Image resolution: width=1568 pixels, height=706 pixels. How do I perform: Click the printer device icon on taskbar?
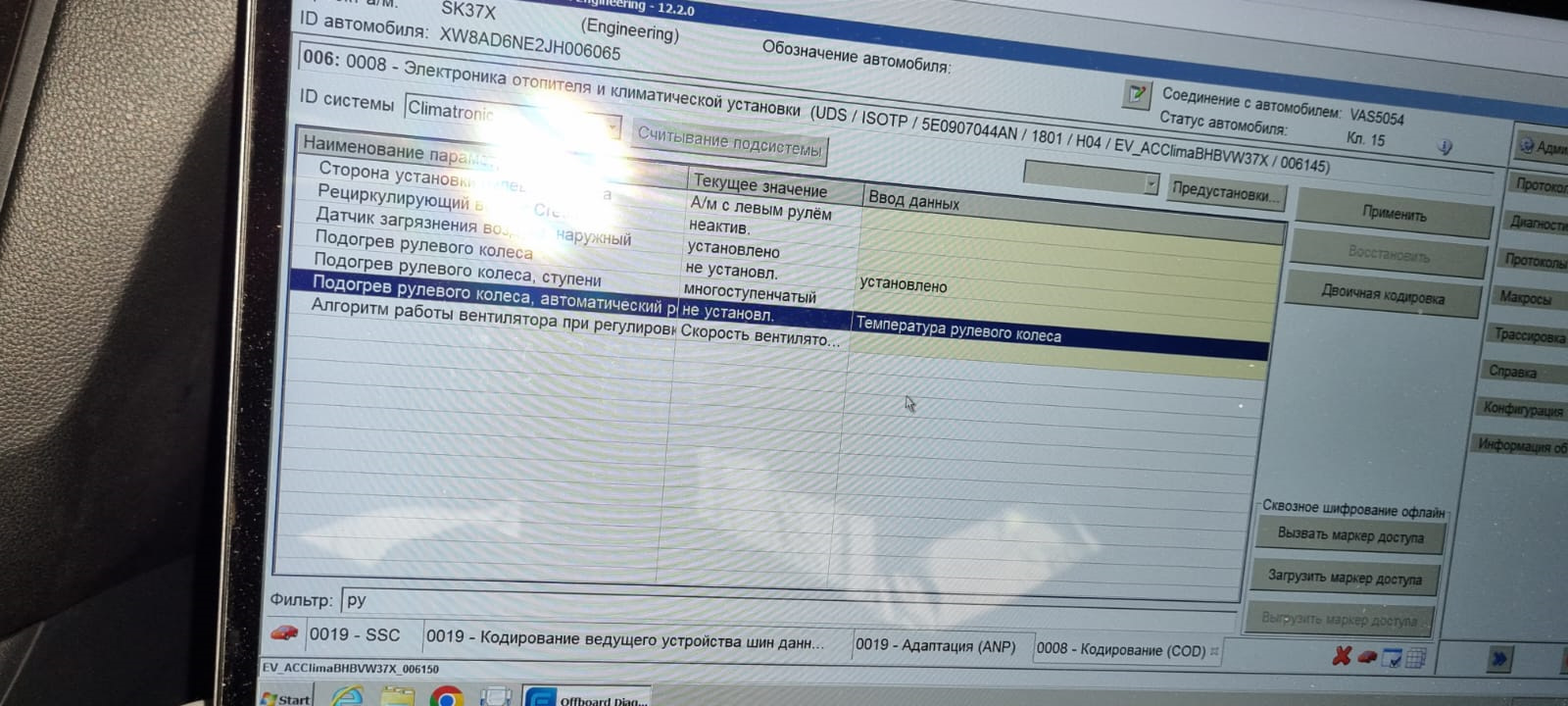click(496, 697)
